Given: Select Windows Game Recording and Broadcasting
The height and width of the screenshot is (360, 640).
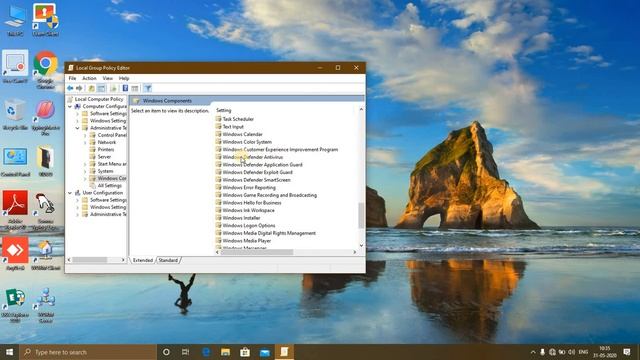Looking at the screenshot, I should click(269, 195).
